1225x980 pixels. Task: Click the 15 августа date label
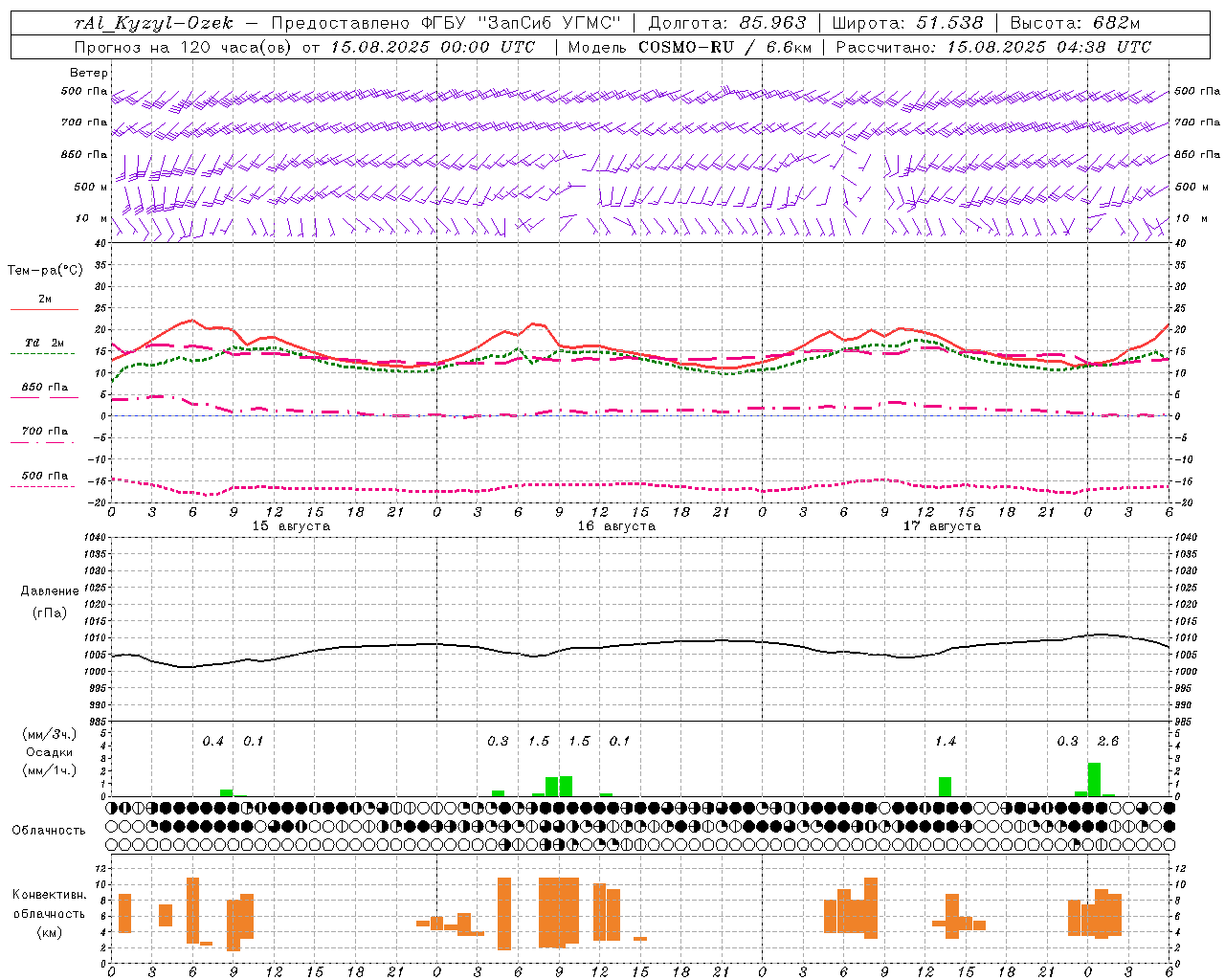pyautogui.click(x=291, y=526)
